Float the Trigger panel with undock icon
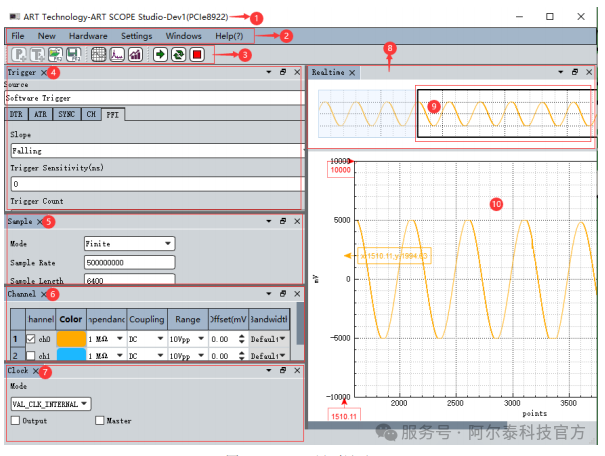Image resolution: width=605 pixels, height=456 pixels. 283,73
